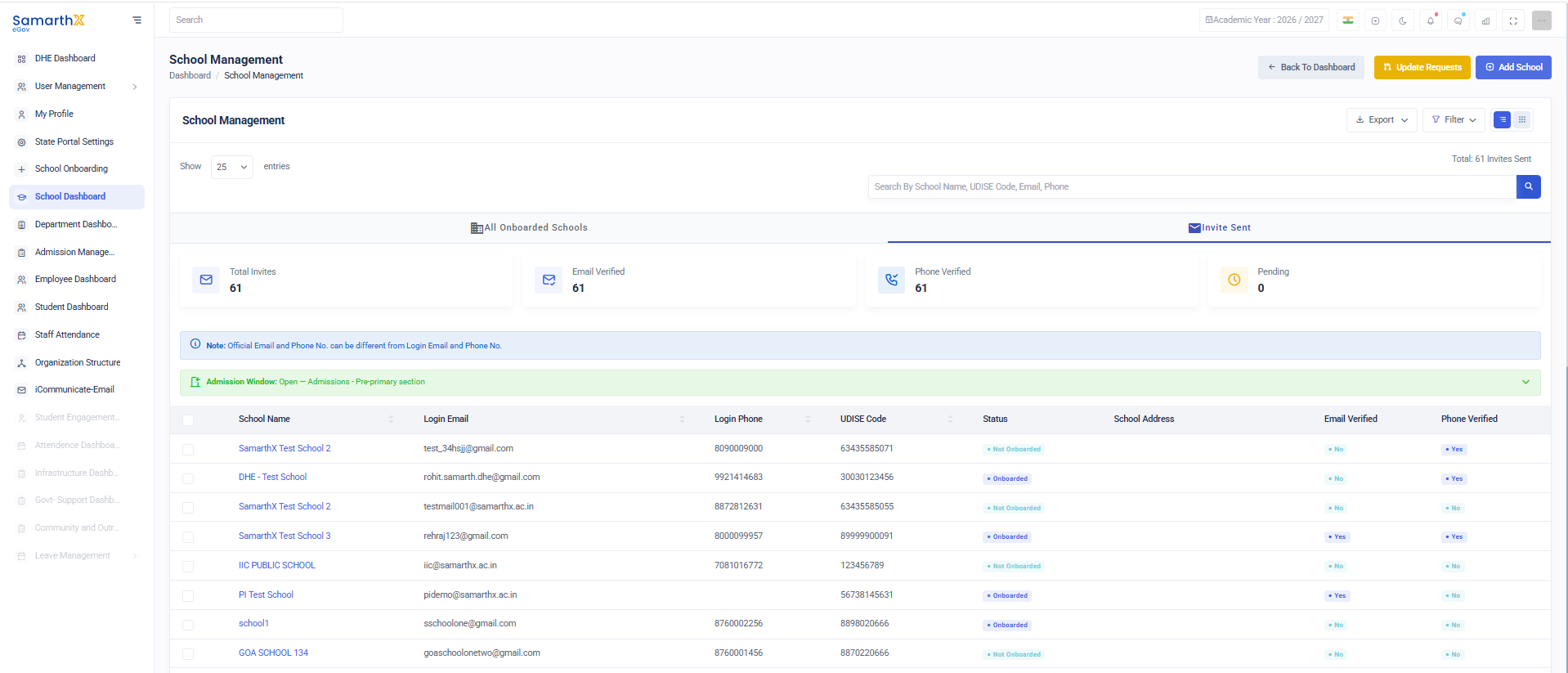Open the Show entries count dropdown
The height and width of the screenshot is (673, 1568).
231,167
